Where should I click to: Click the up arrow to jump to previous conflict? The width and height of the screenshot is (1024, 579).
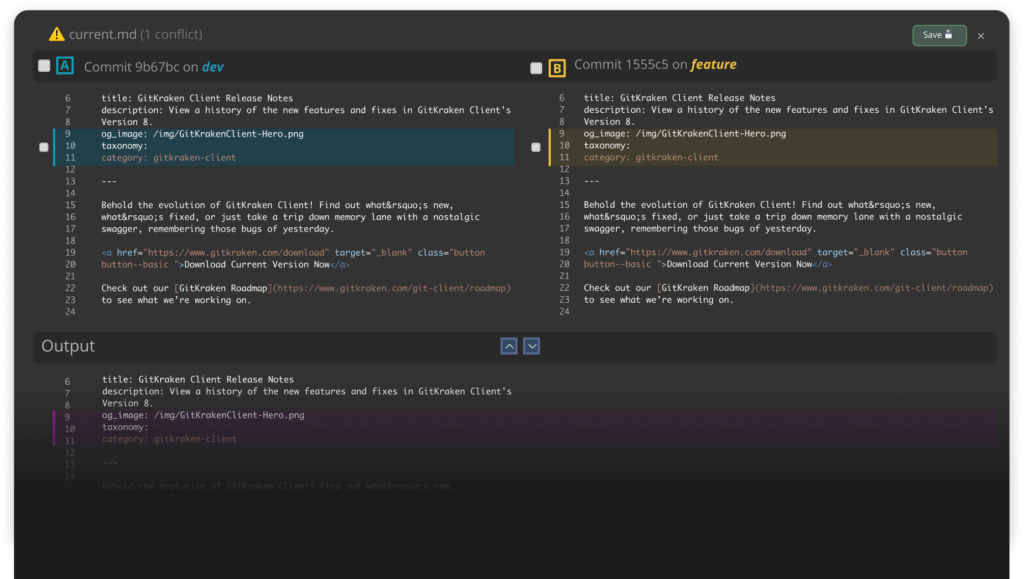point(509,346)
